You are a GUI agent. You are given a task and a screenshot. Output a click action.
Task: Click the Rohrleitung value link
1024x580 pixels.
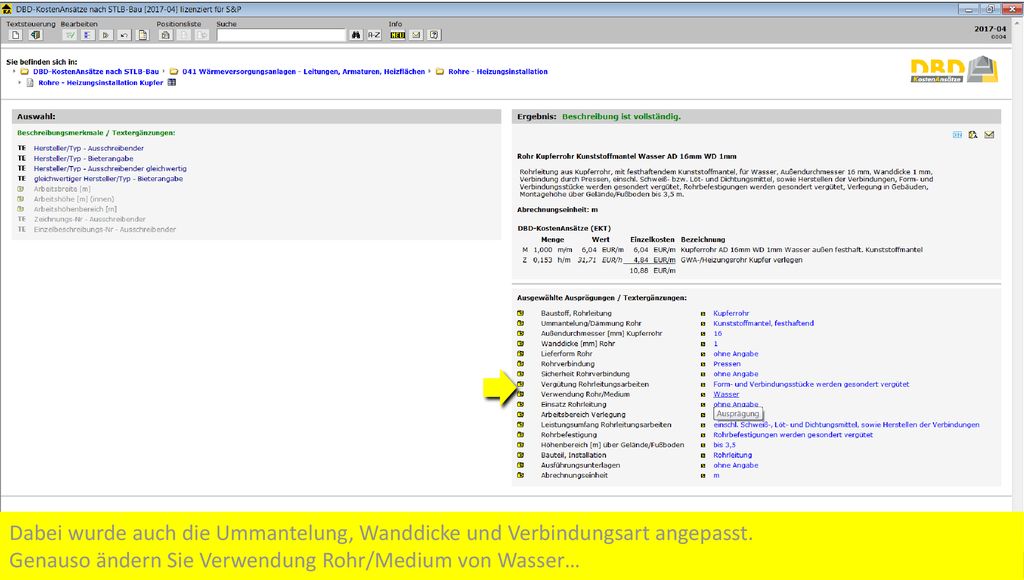(733, 455)
